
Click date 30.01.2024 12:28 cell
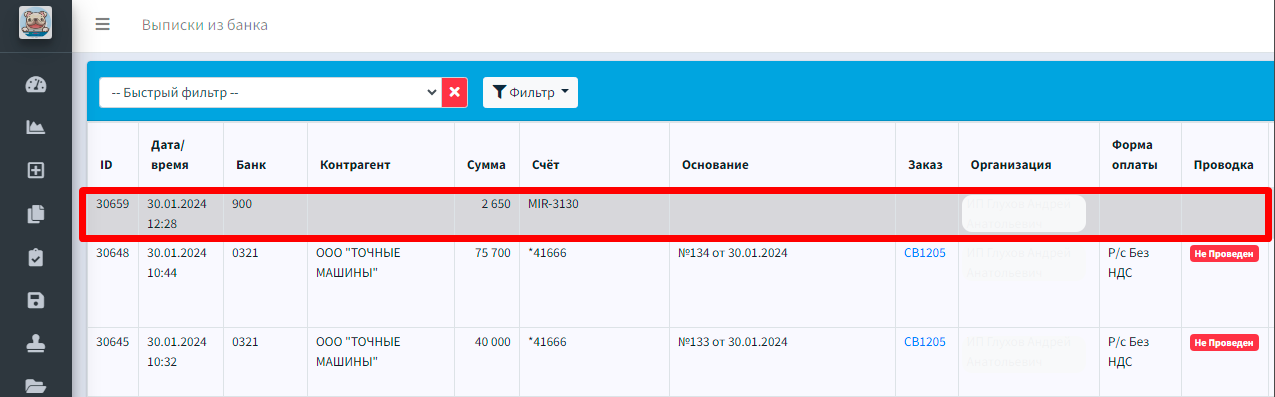177,214
